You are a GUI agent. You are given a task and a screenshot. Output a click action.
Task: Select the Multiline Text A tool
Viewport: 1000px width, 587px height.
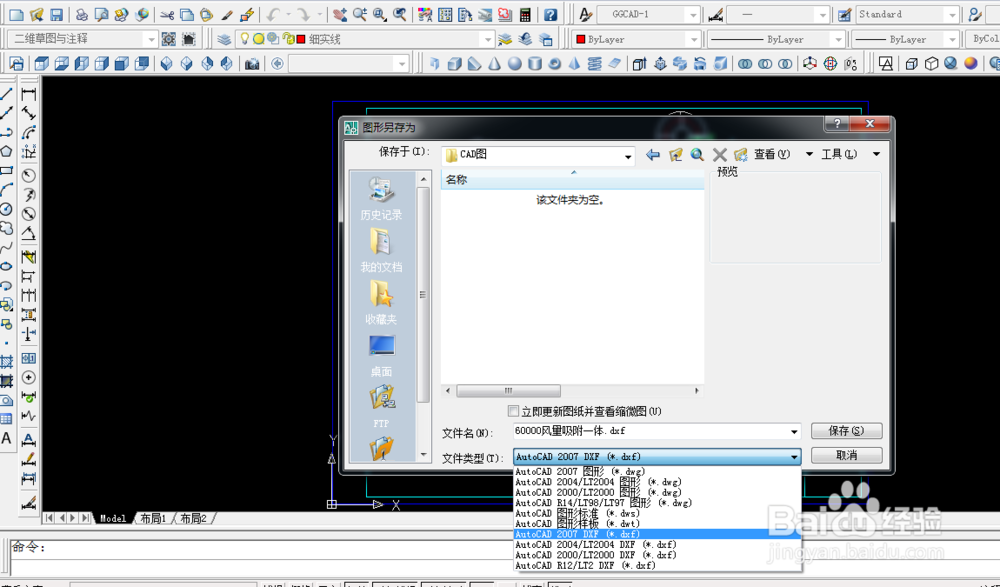(x=6, y=438)
